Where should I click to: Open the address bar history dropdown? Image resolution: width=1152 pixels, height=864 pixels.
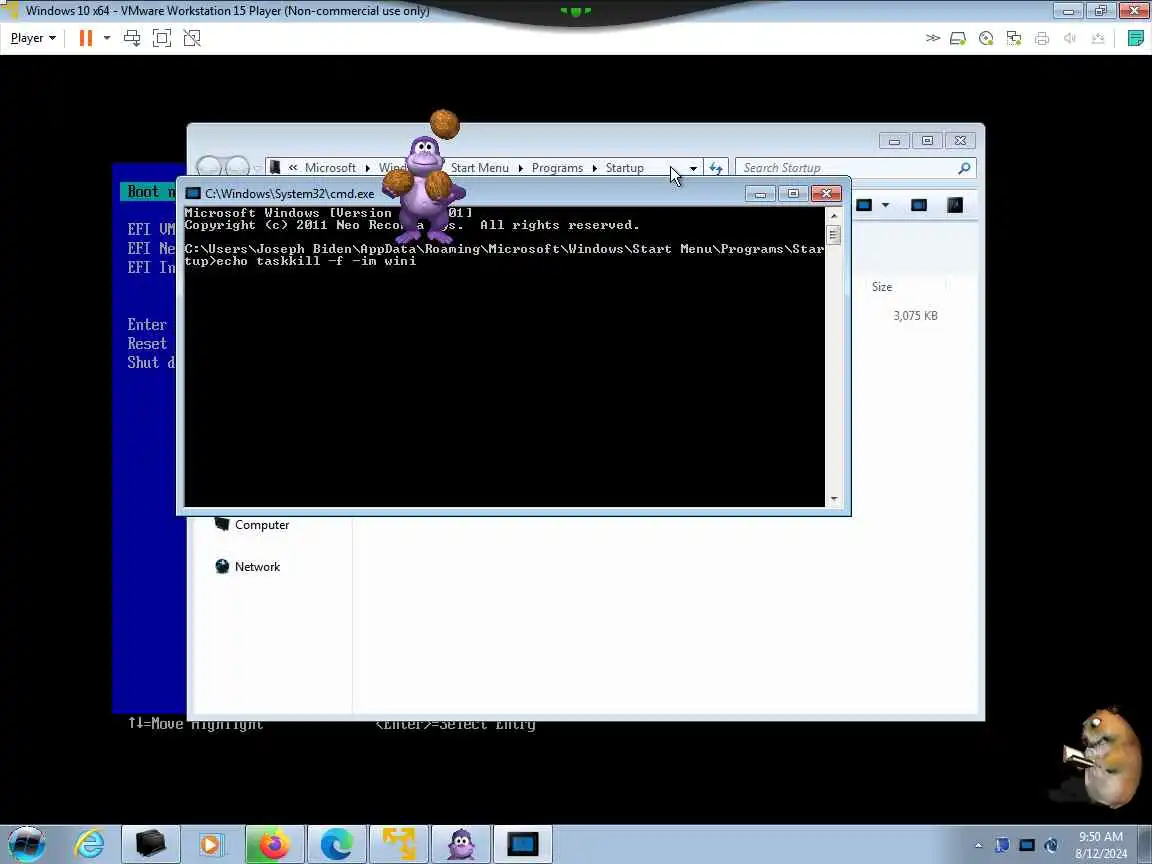693,168
